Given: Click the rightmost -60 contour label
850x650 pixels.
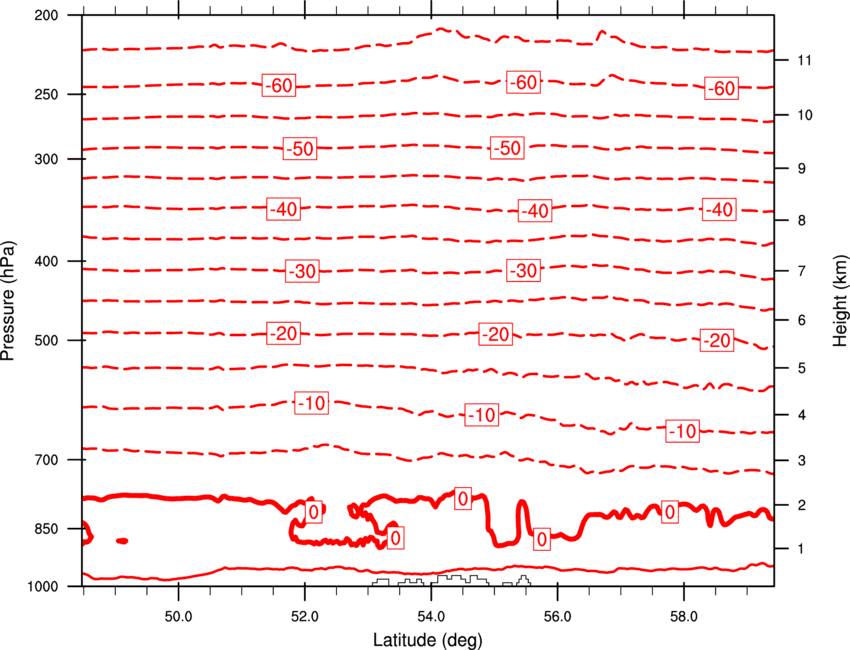Looking at the screenshot, I should pyautogui.click(x=721, y=88).
